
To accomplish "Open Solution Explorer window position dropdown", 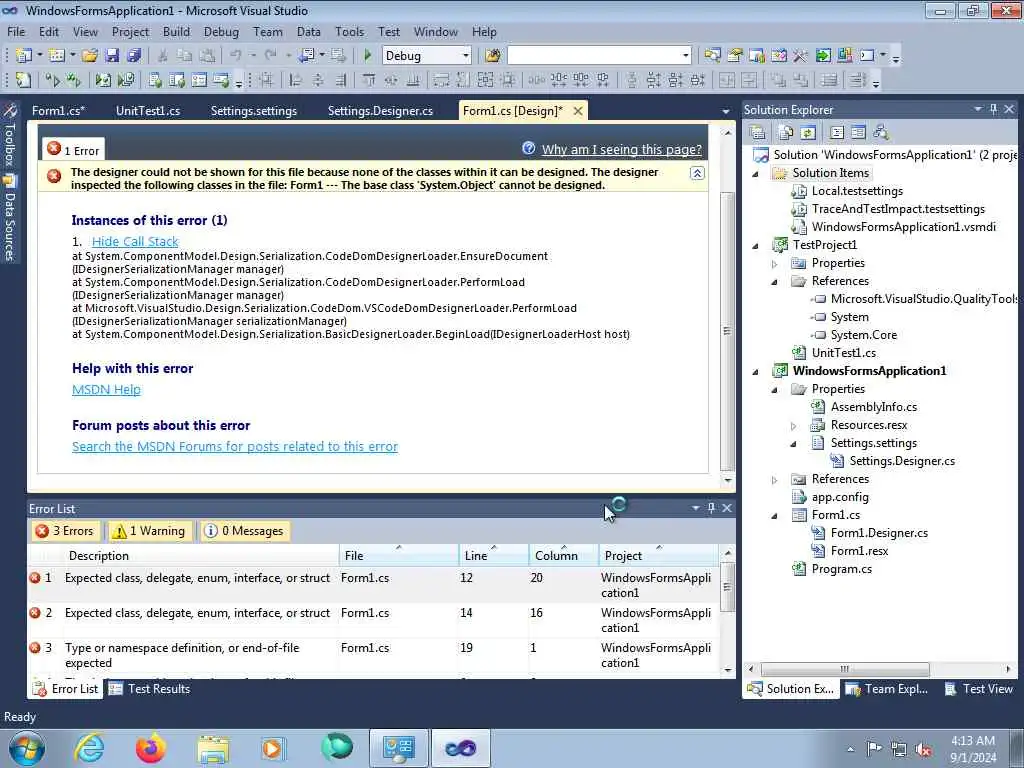I will (978, 109).
